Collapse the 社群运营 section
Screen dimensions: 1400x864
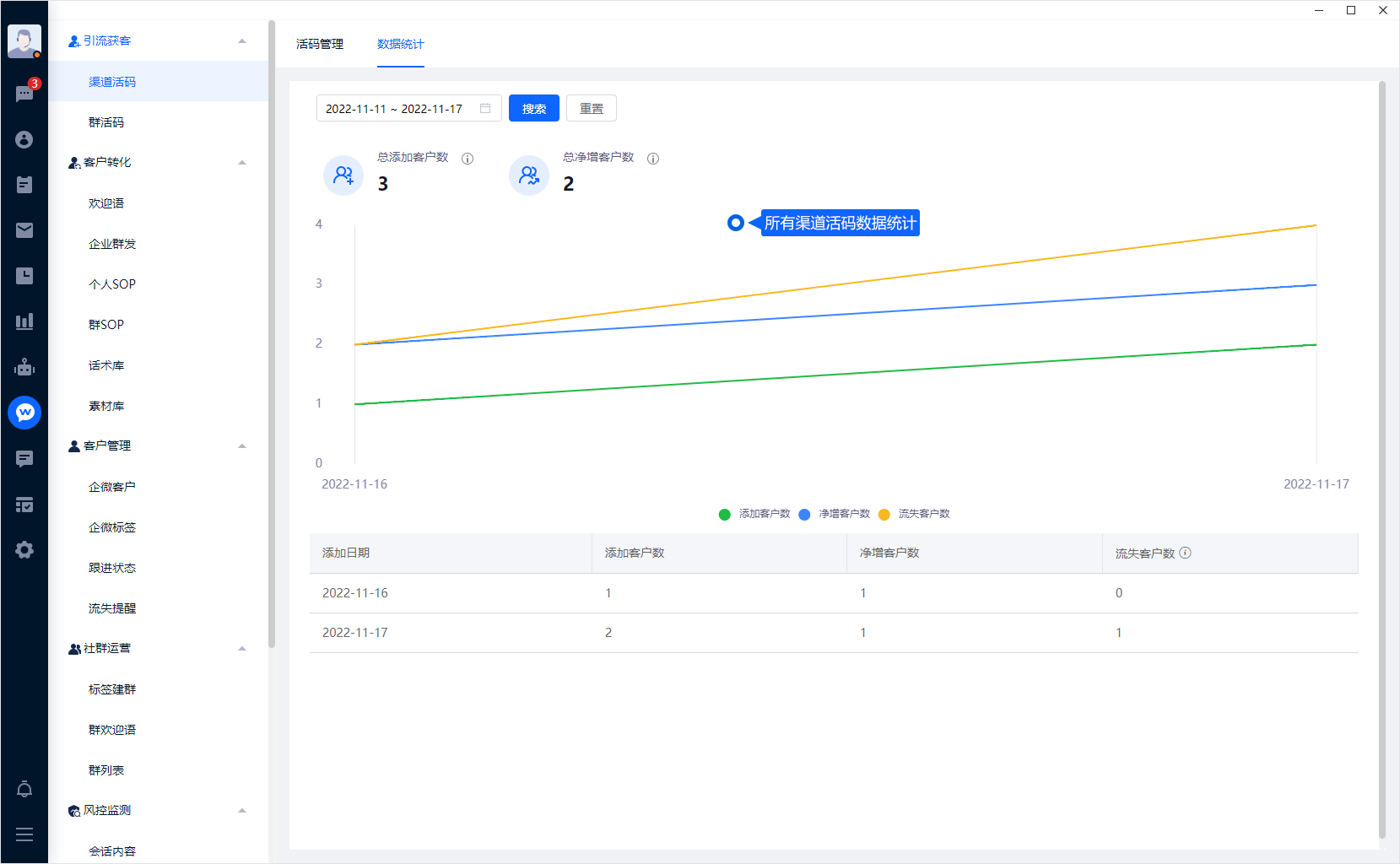[242, 648]
